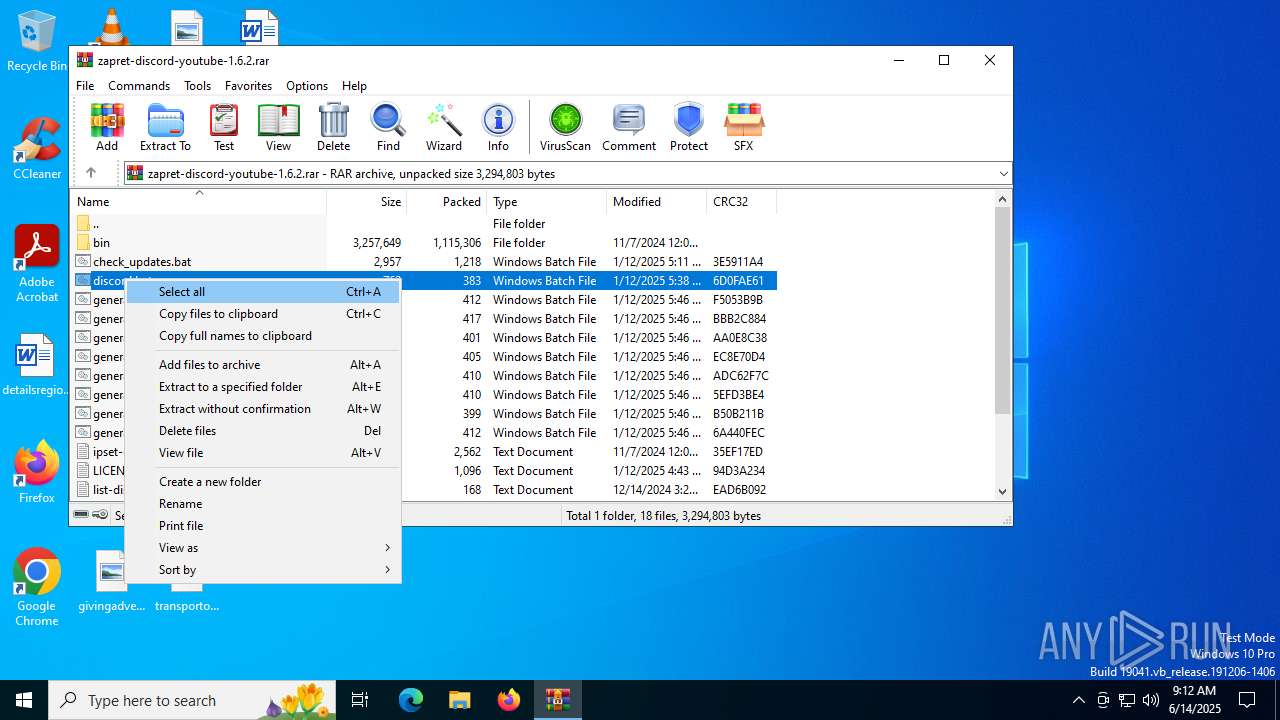Image resolution: width=1280 pixels, height=720 pixels.
Task: Click the Protect shield icon
Action: [689, 127]
